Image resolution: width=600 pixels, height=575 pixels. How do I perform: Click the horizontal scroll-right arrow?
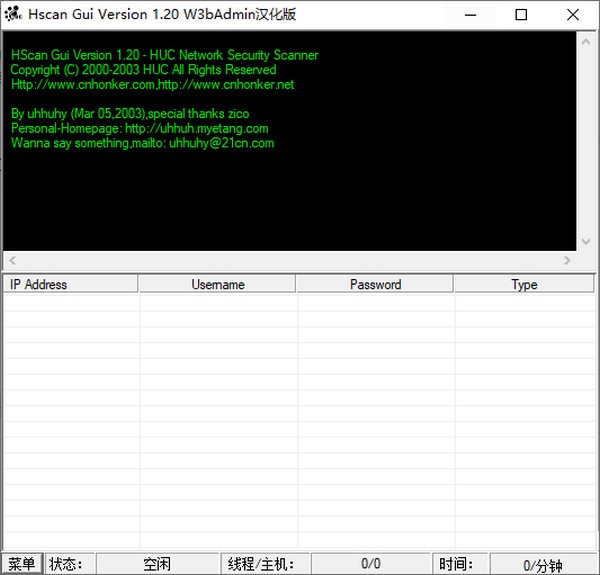[x=567, y=260]
